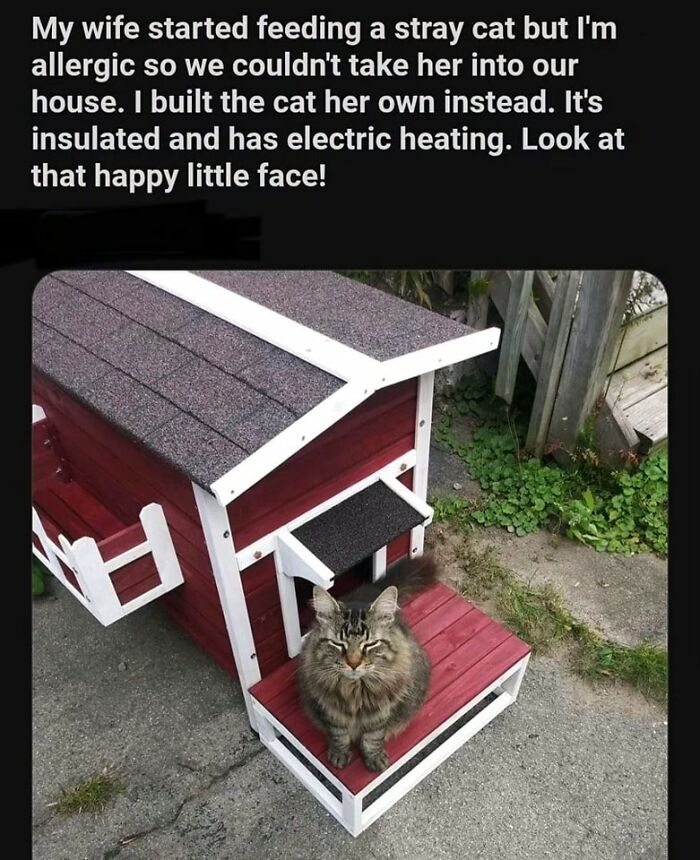Select the post text about the stray cat
This screenshot has width=700, height=860.
328,102
